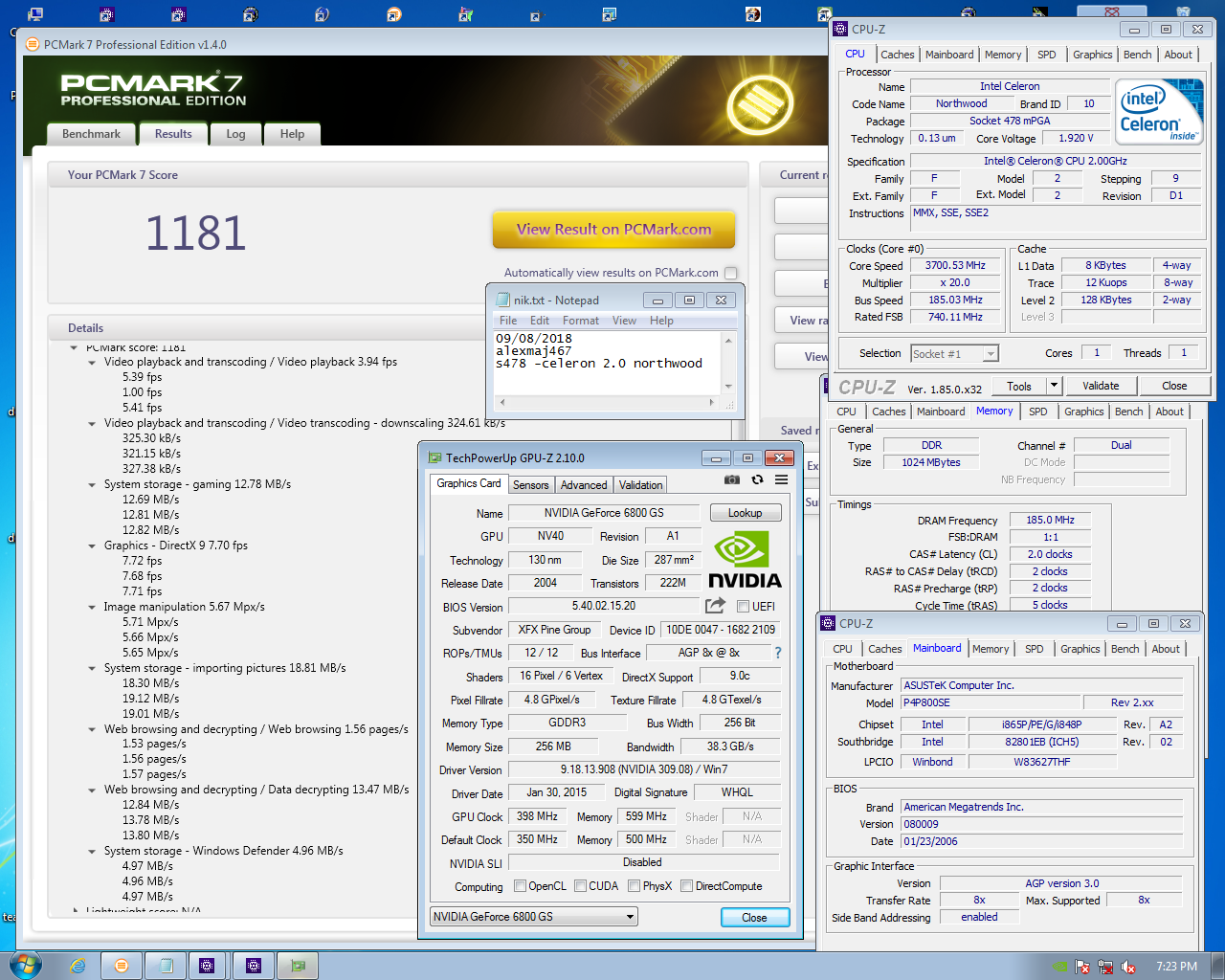Click the NVIDIA logo in GPU-Z
1225x980 pixels.
pos(745,560)
